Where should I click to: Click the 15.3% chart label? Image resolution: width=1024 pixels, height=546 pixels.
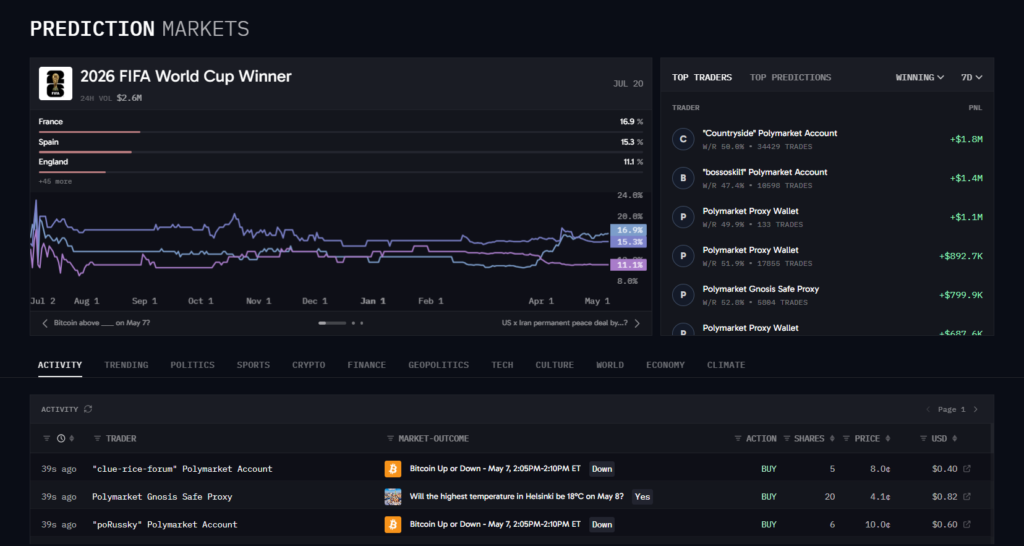click(x=630, y=242)
